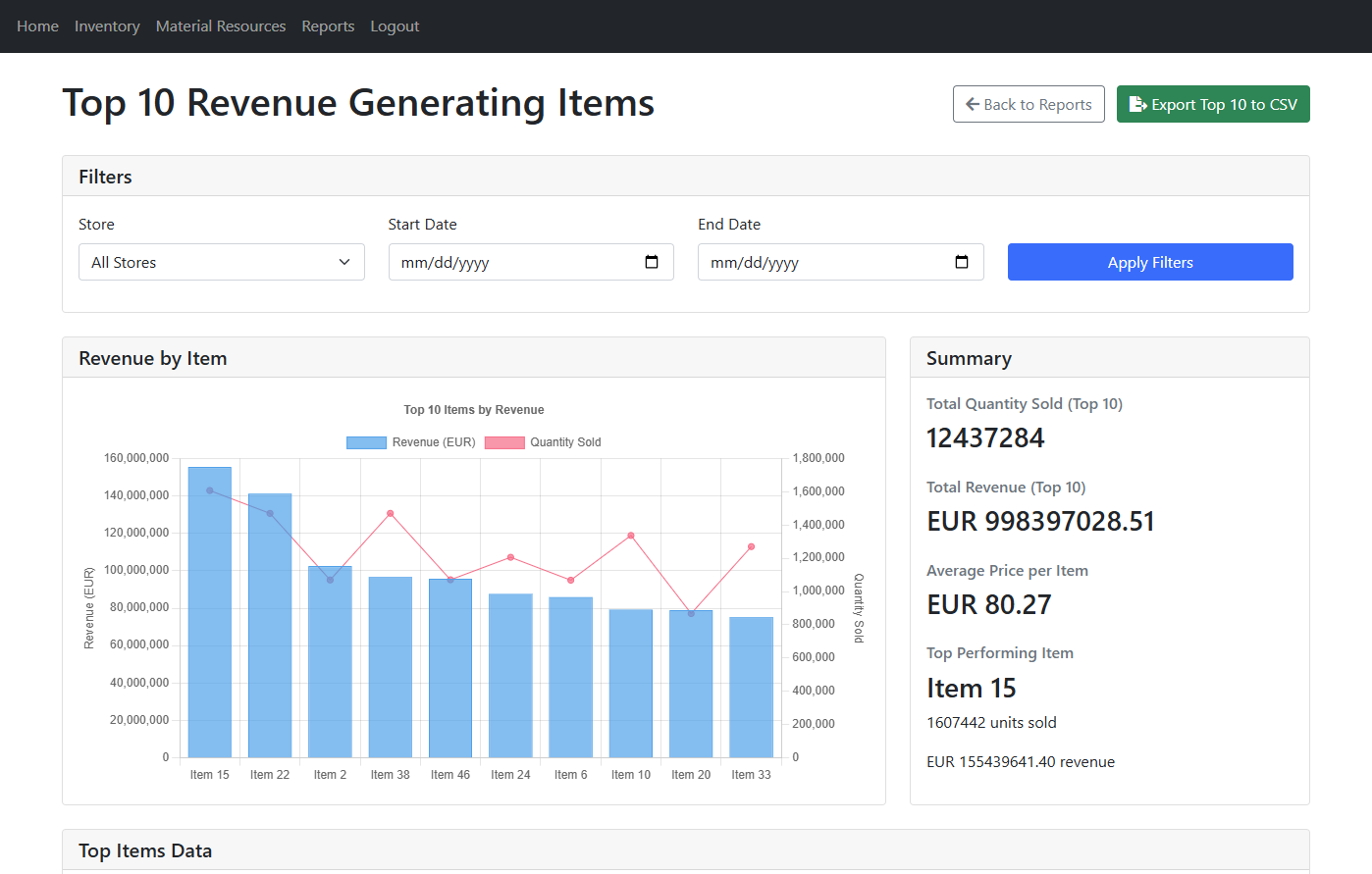Expand the All Stores dropdown
The image size is (1372, 874).
221,262
